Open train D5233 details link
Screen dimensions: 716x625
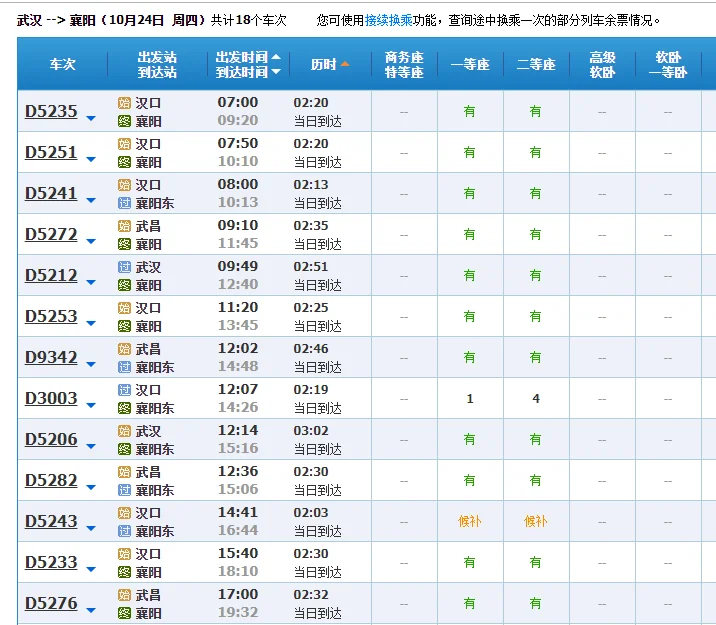pos(51,562)
